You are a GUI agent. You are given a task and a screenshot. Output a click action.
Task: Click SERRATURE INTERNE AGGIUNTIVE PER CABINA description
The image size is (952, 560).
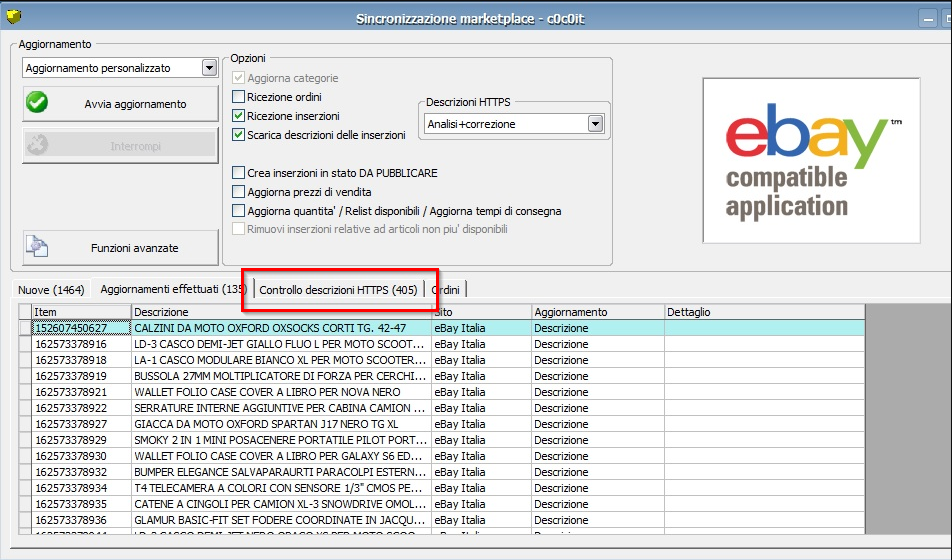281,408
